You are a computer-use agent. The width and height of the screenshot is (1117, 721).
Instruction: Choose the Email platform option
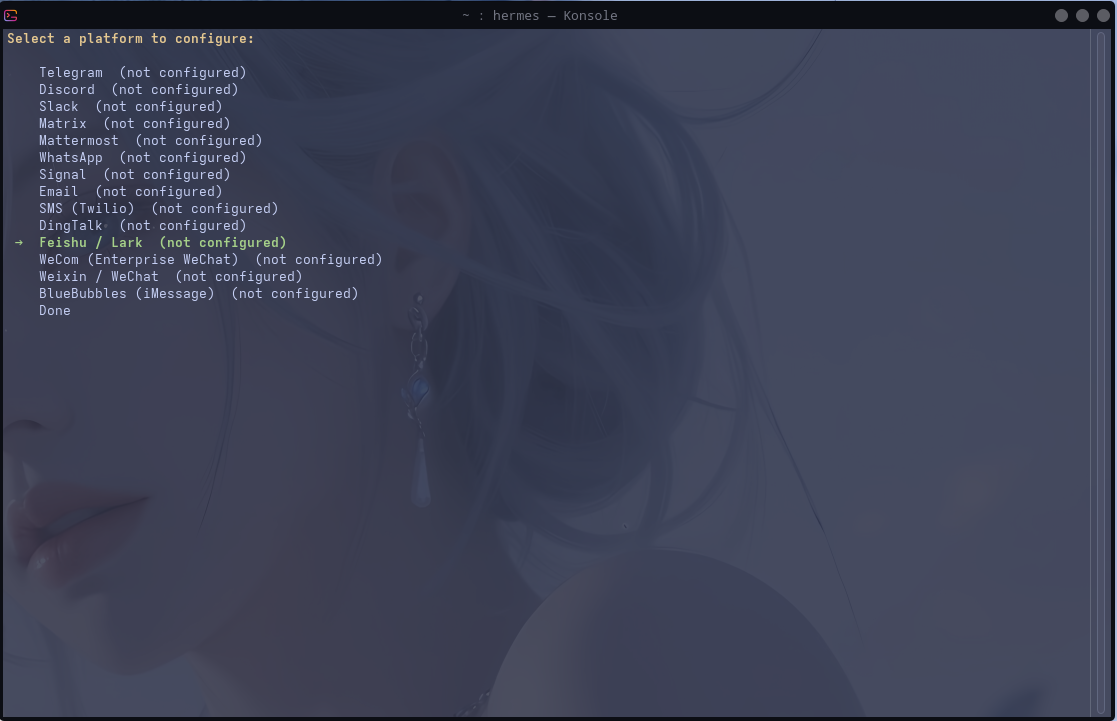(59, 192)
